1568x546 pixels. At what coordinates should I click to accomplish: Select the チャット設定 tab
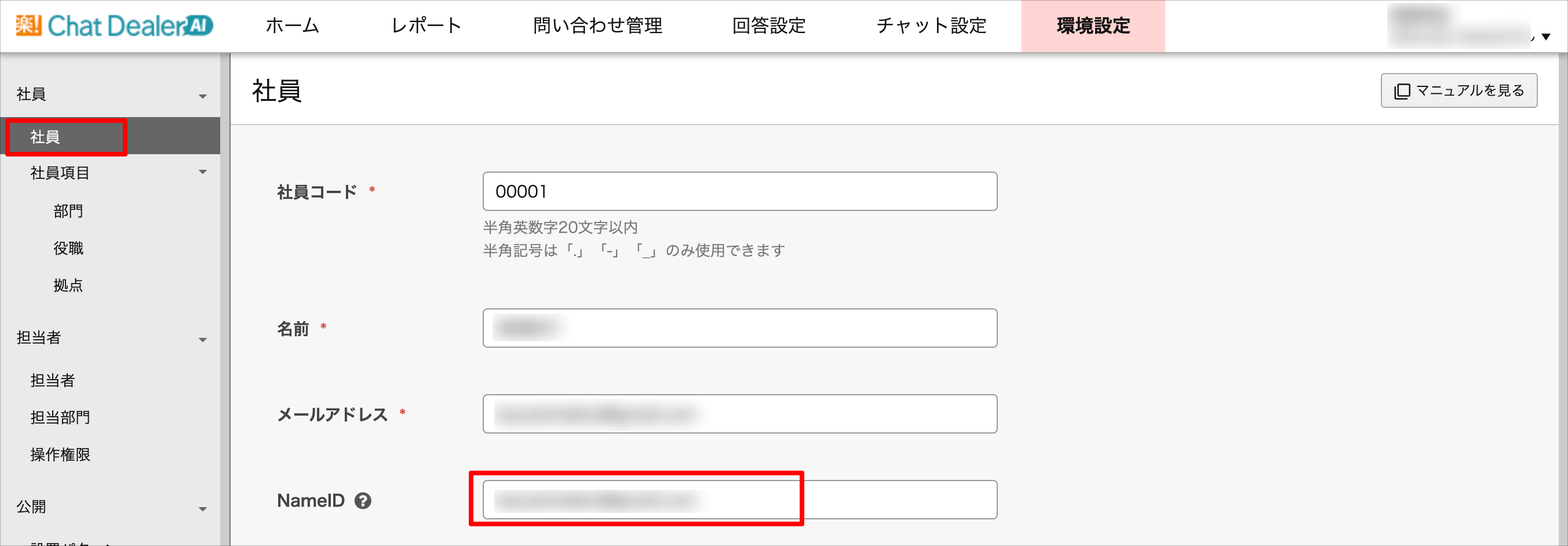tap(931, 26)
